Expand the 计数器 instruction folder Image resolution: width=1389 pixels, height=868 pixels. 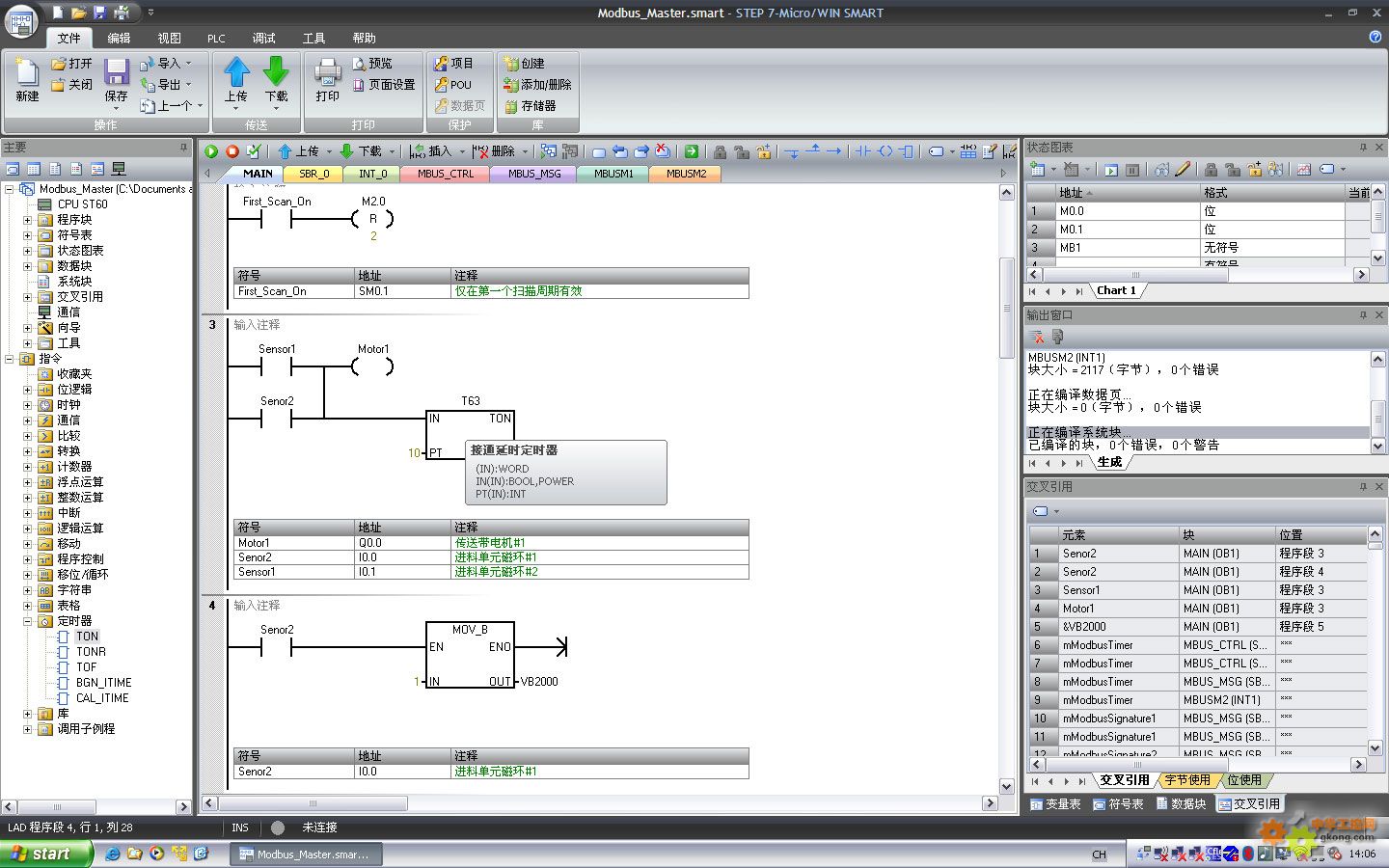28,467
